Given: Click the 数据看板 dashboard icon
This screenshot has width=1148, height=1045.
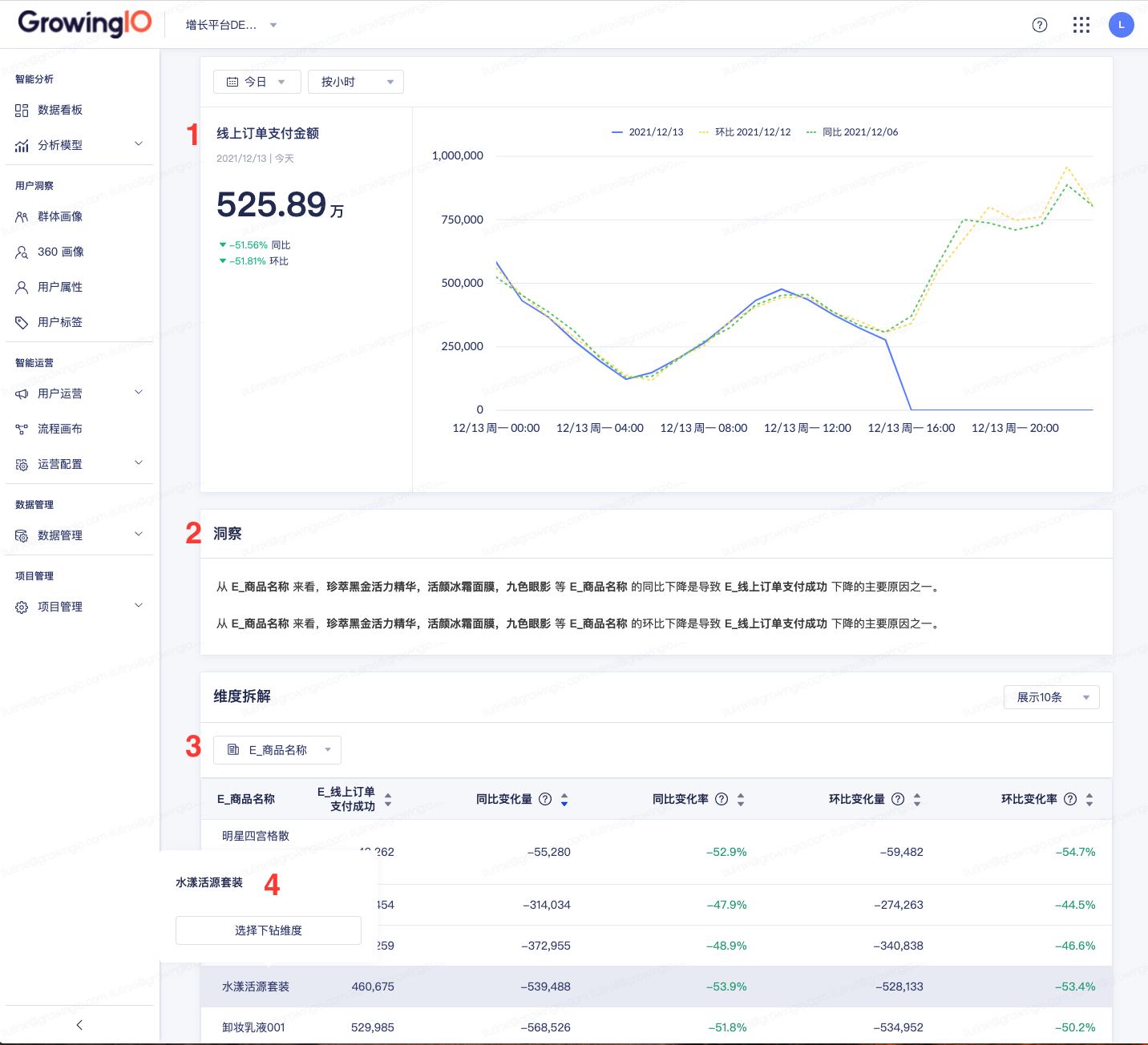Looking at the screenshot, I should [x=22, y=111].
